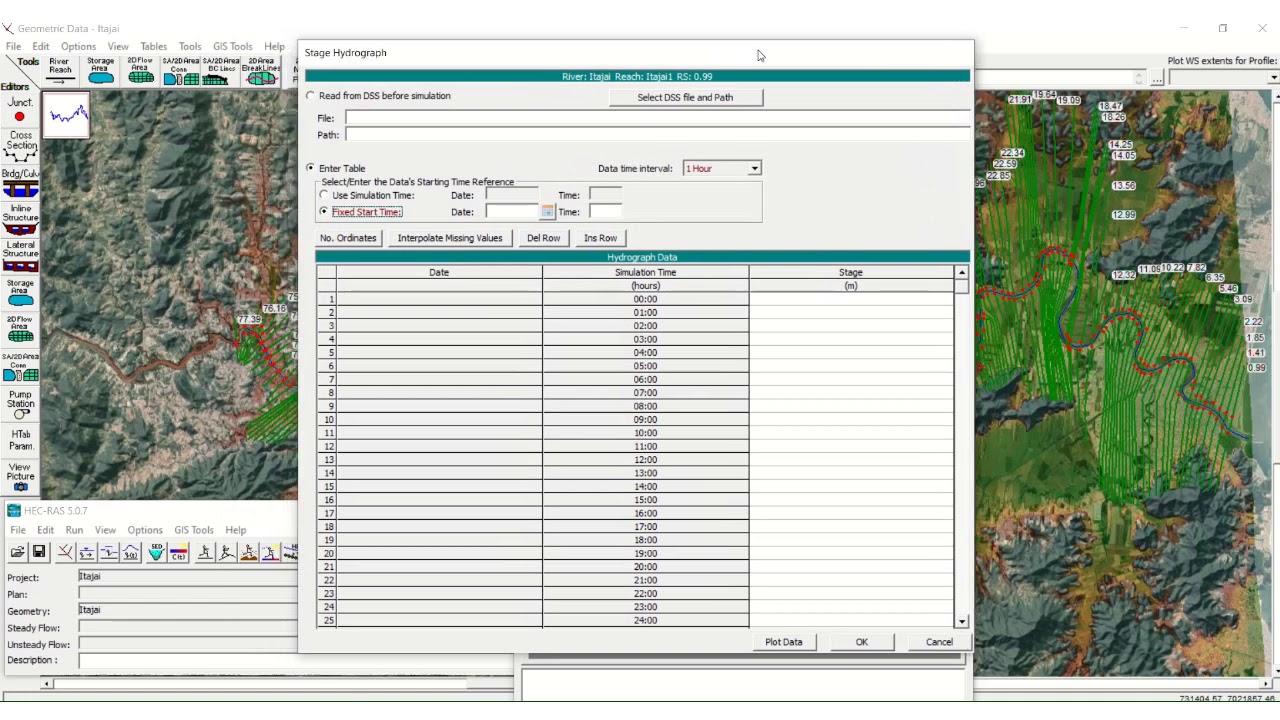Click scroll-down arrow of Hydrograph Data table
This screenshot has height=720, width=1280.
point(962,621)
